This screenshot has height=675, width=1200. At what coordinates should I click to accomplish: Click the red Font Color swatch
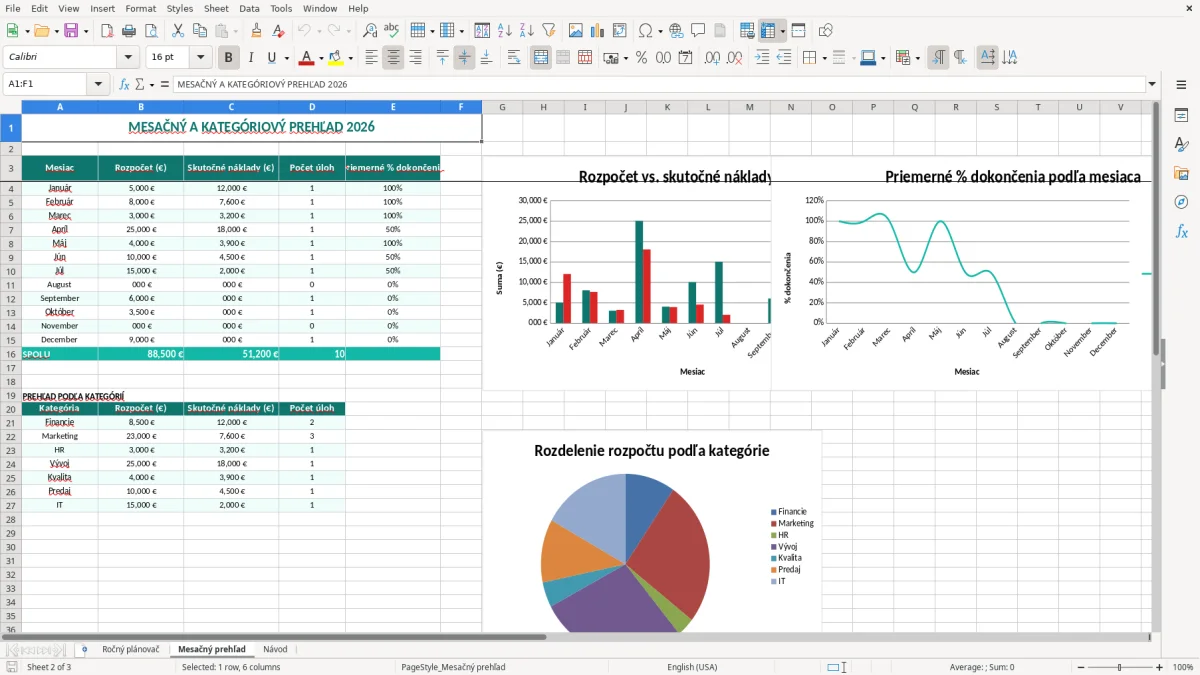click(307, 58)
